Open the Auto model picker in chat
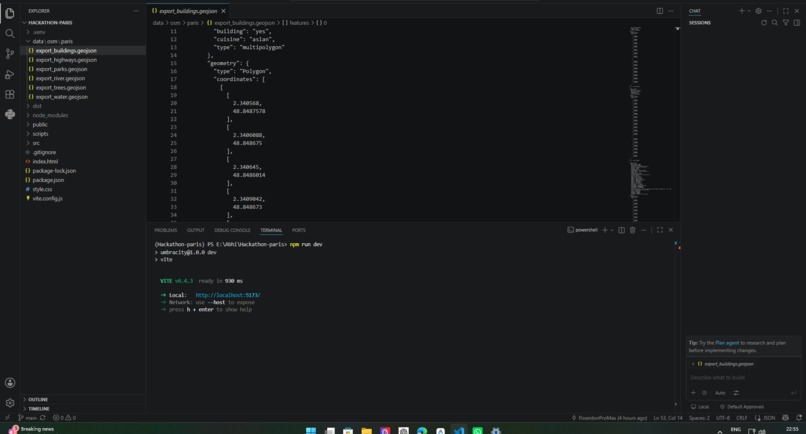This screenshot has width=806, height=434. [720, 393]
